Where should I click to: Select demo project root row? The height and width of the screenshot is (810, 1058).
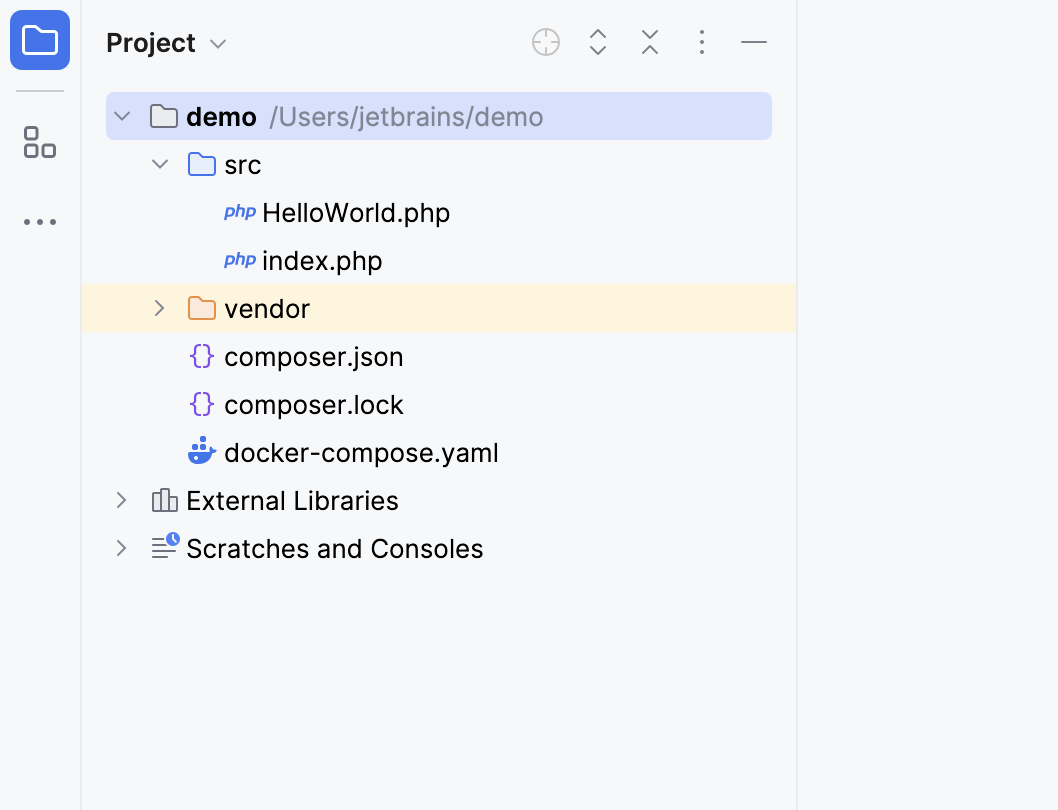click(x=439, y=116)
